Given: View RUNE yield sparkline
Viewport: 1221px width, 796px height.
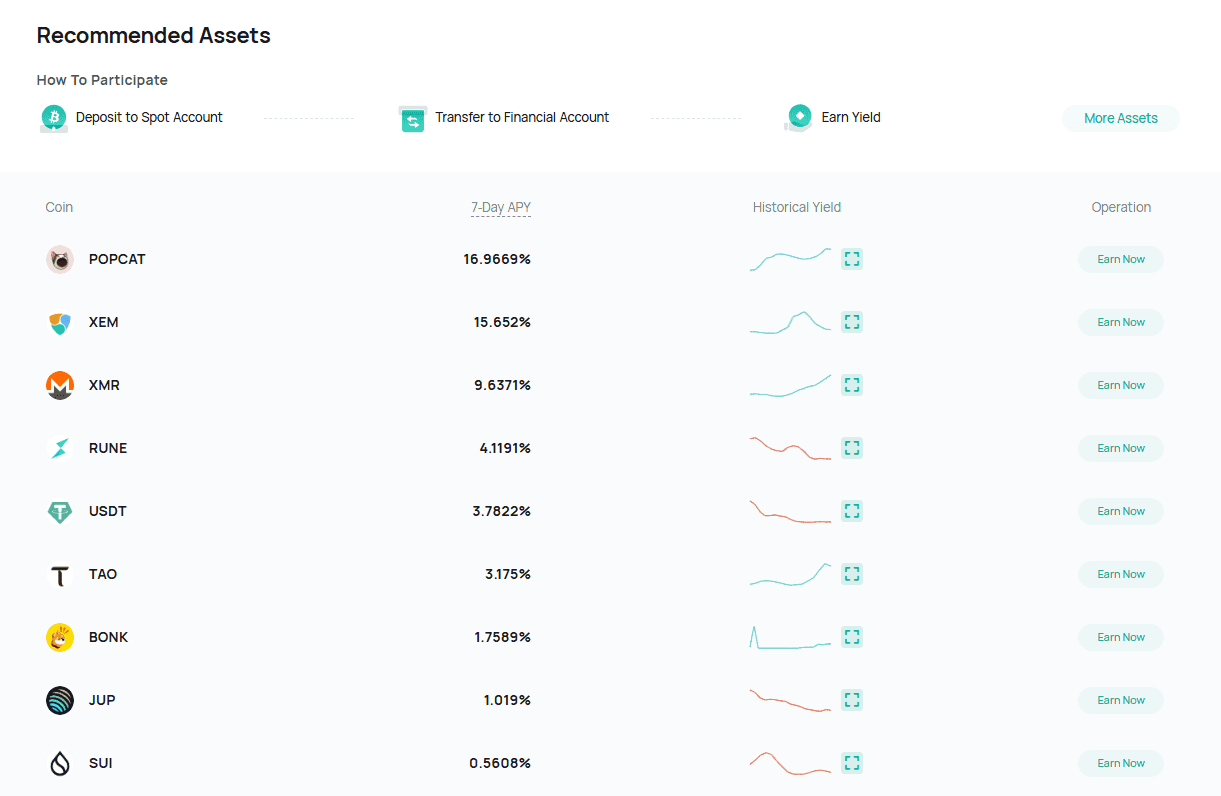Looking at the screenshot, I should [790, 448].
